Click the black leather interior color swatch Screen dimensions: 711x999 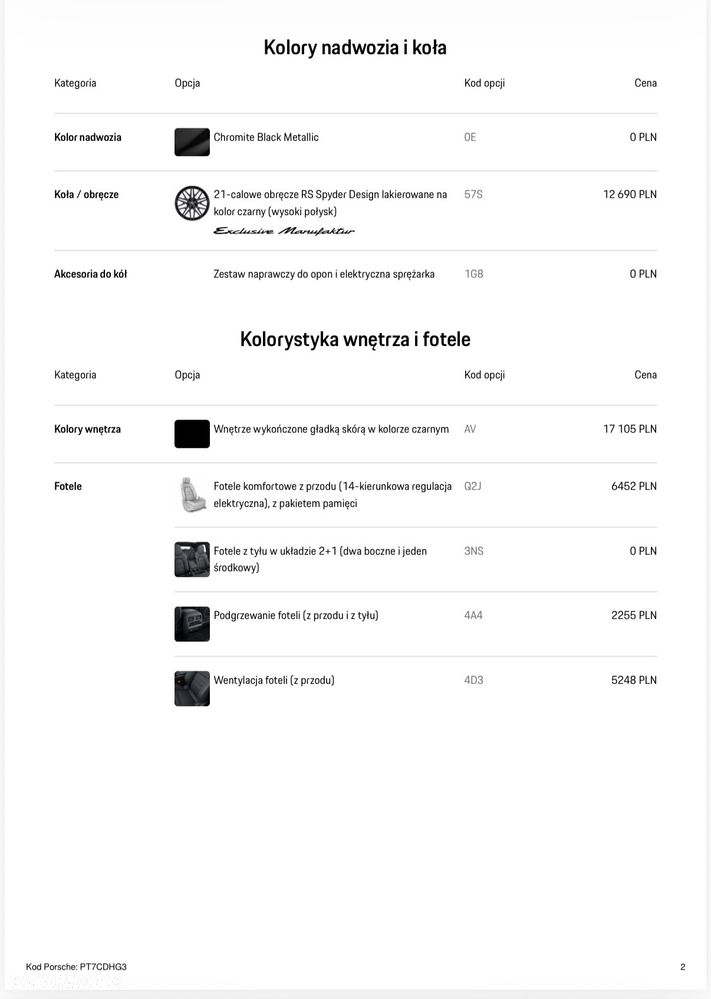[192, 433]
